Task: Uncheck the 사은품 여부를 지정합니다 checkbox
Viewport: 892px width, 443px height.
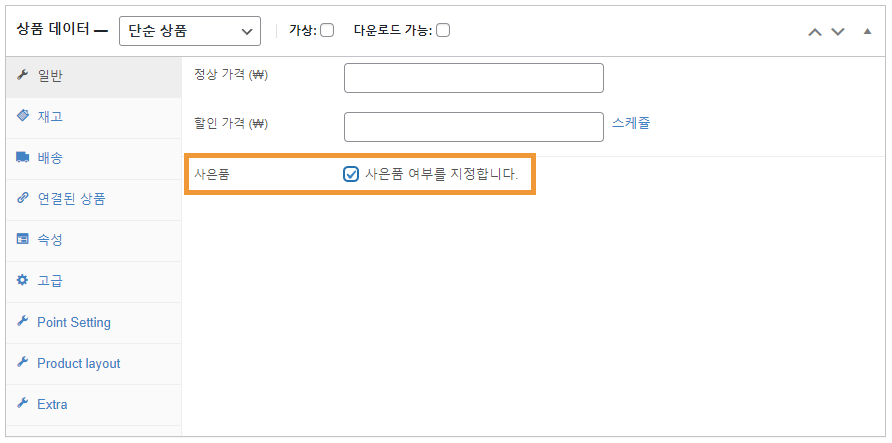Action: click(351, 174)
